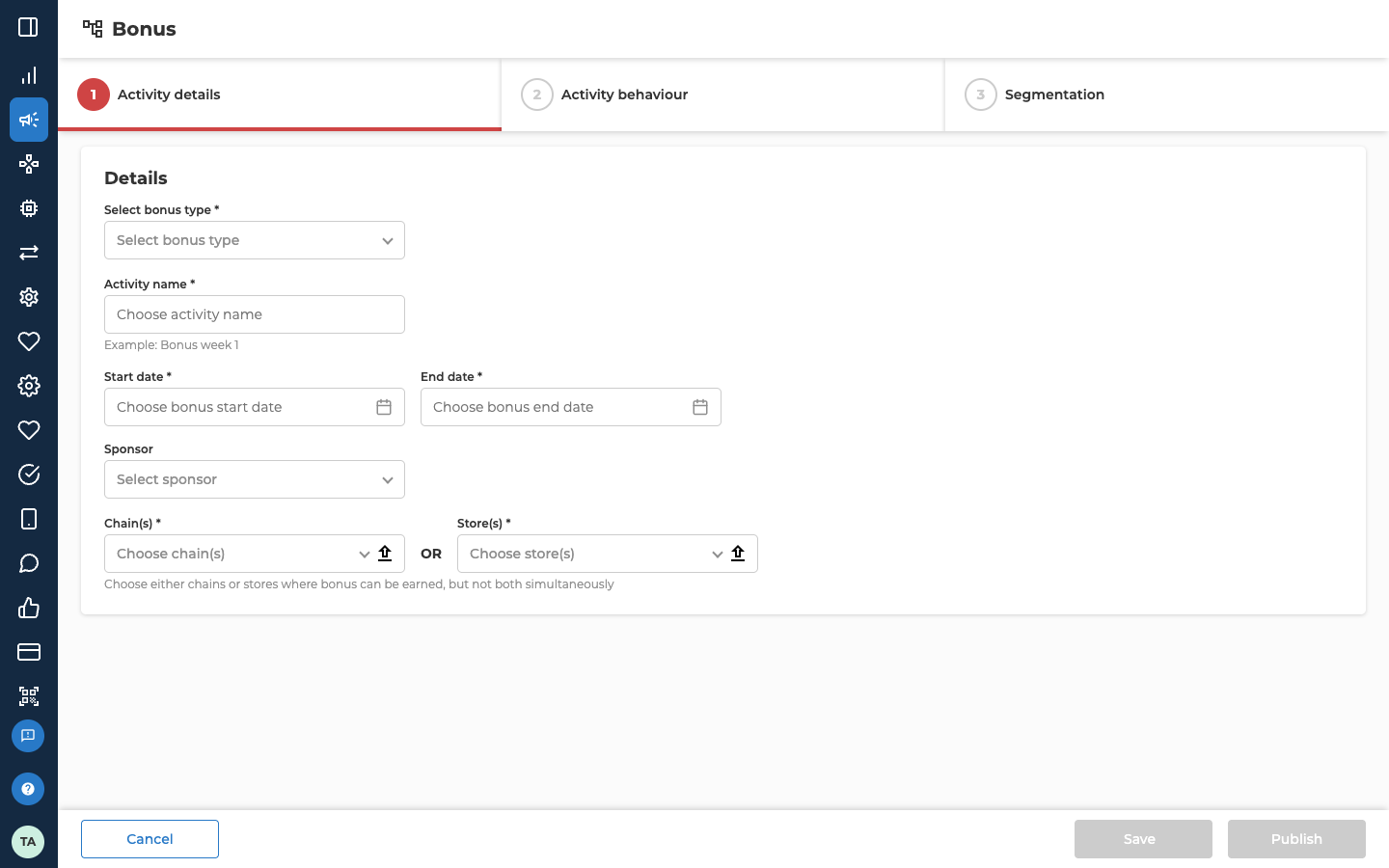This screenshot has width=1389, height=868.
Task: Go to Activity behaviour step tab
Action: pos(722,95)
